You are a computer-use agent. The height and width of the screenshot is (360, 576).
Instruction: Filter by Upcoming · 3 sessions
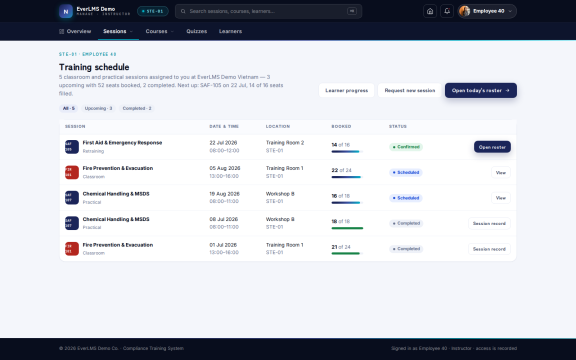98,108
